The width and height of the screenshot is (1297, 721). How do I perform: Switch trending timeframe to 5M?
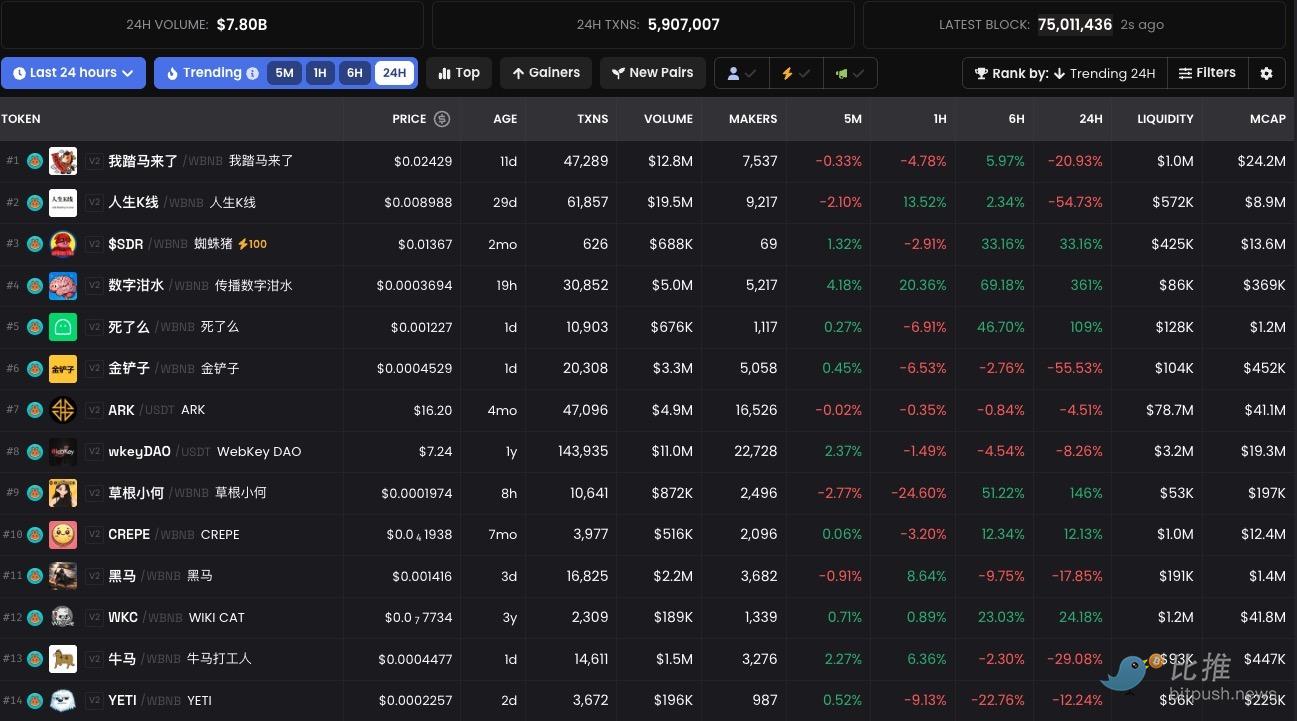point(284,73)
